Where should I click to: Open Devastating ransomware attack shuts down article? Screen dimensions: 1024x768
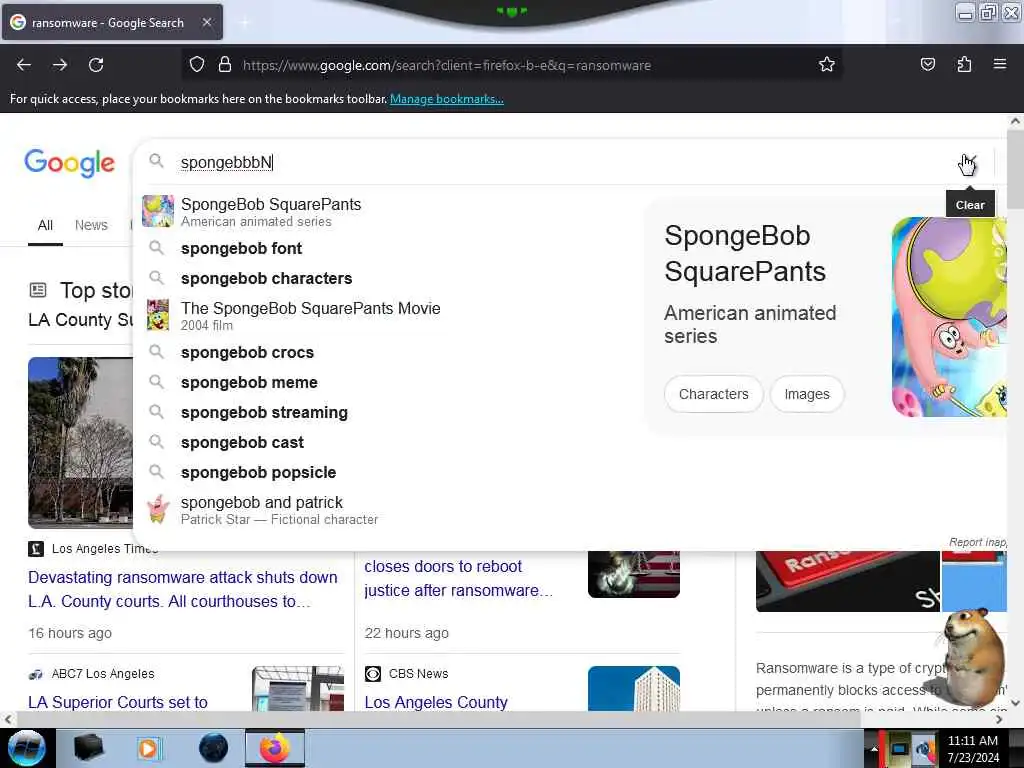(183, 589)
